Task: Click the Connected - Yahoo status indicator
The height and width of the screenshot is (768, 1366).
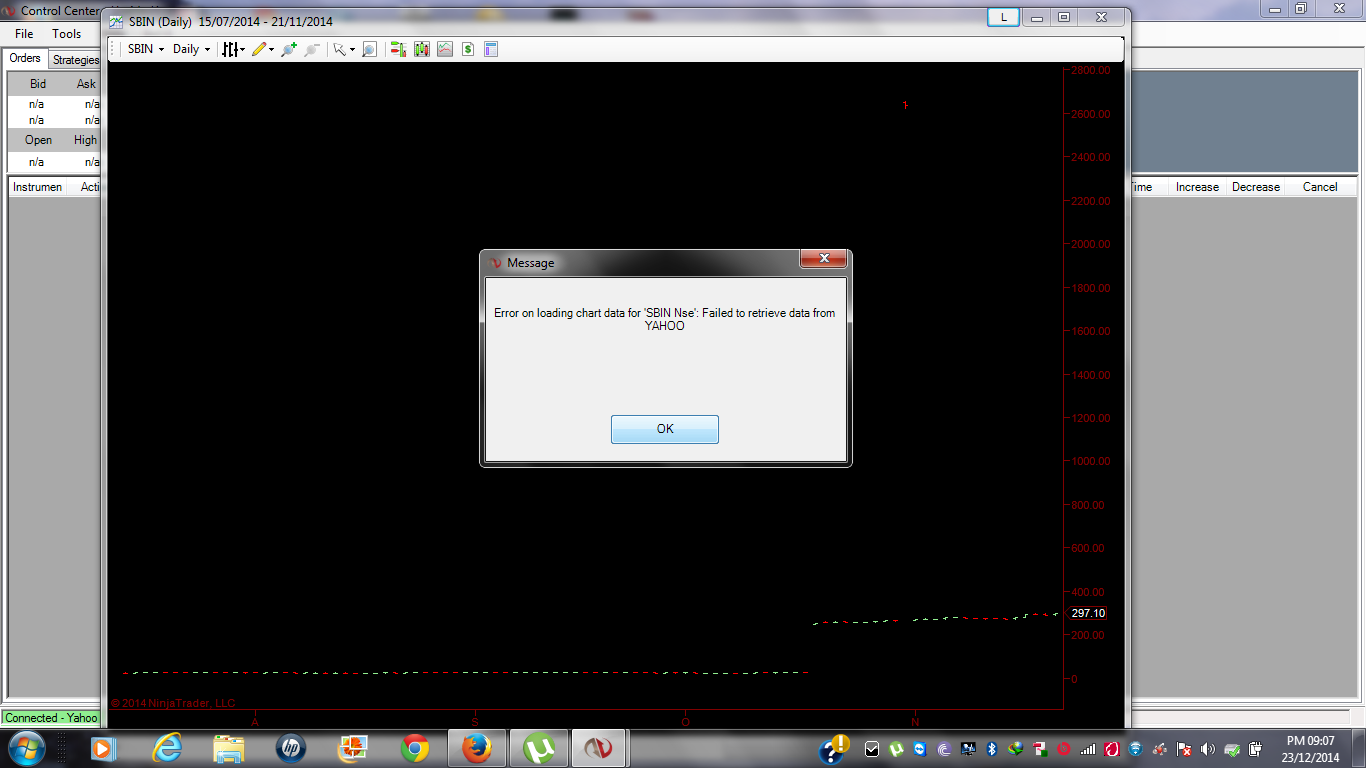Action: coord(52,718)
